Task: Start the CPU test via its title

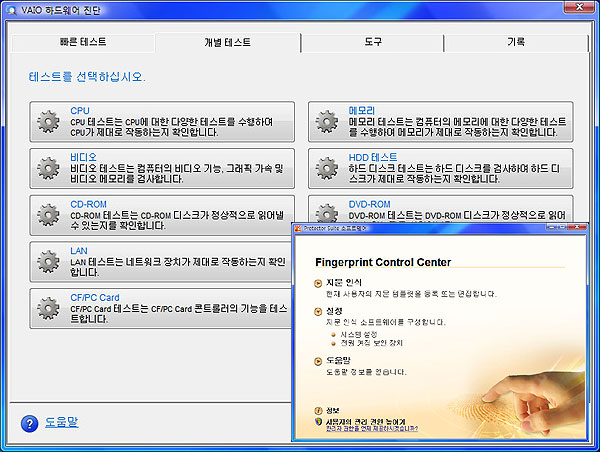Action: 80,111
